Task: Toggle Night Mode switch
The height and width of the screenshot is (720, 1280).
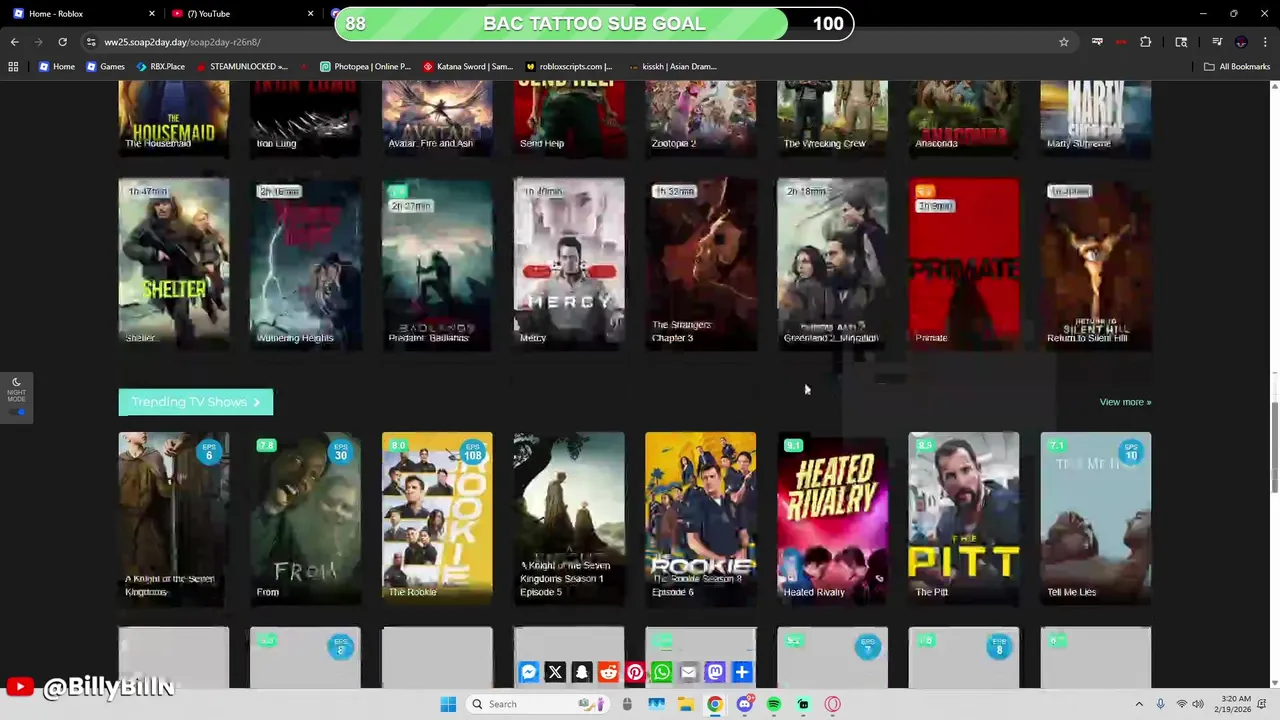Action: click(x=17, y=411)
